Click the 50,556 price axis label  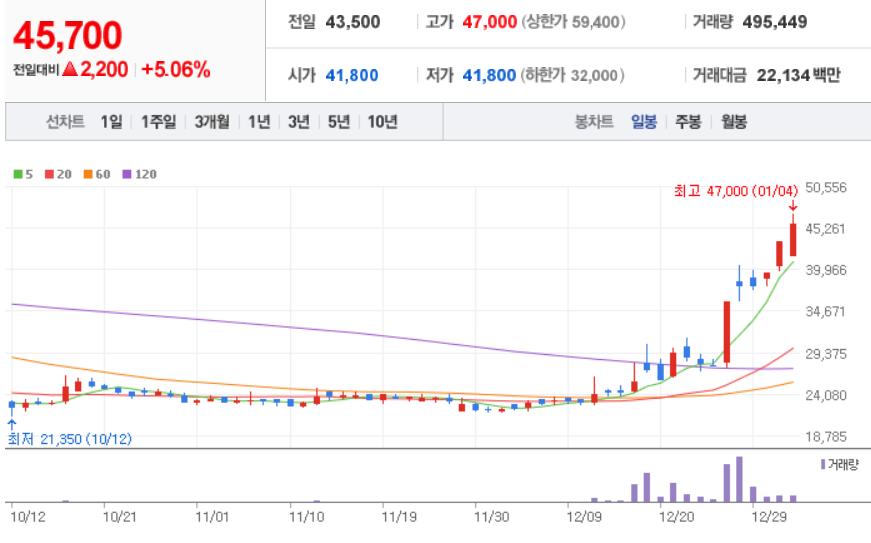[x=826, y=188]
